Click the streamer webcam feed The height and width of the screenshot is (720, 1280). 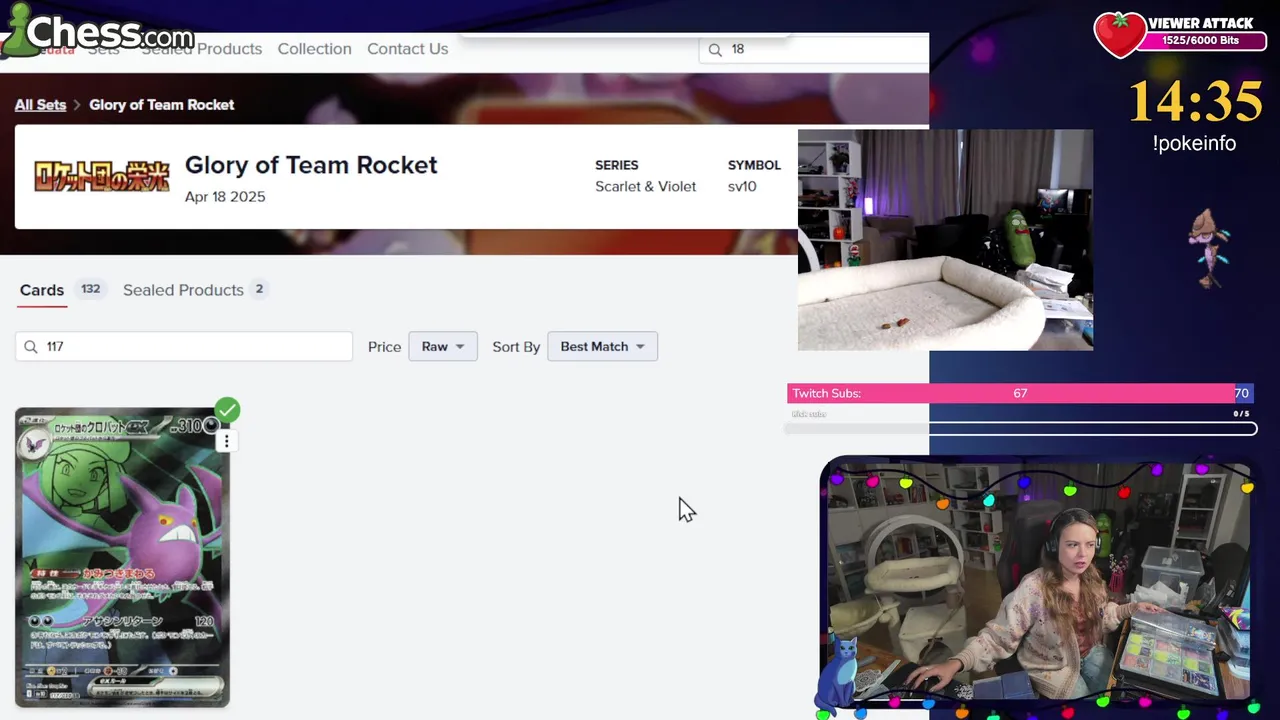(x=1035, y=582)
